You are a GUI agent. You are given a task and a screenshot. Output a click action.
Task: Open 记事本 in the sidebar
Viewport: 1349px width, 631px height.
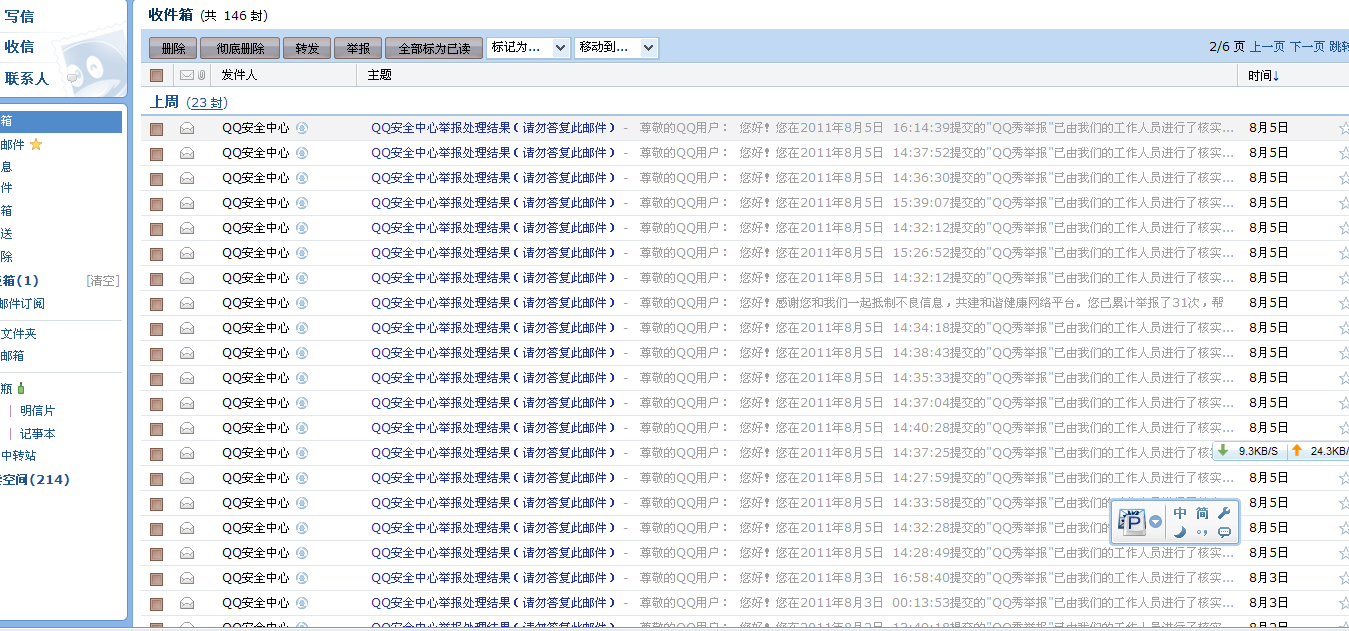38,433
